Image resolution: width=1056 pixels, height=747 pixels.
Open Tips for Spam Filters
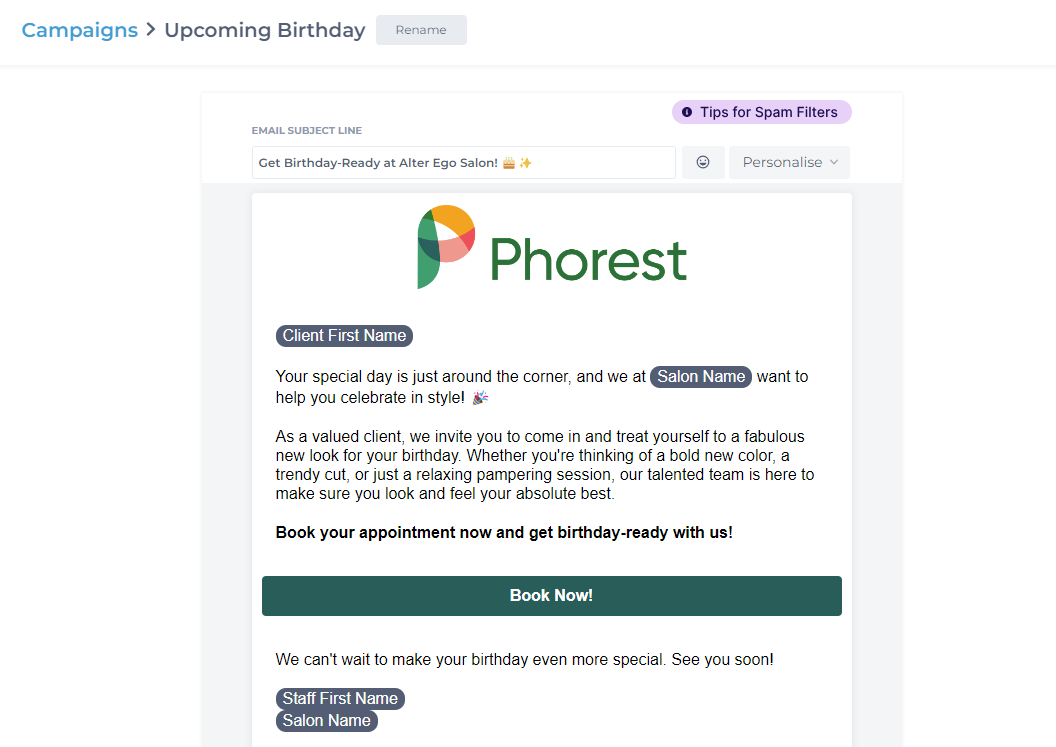[762, 112]
